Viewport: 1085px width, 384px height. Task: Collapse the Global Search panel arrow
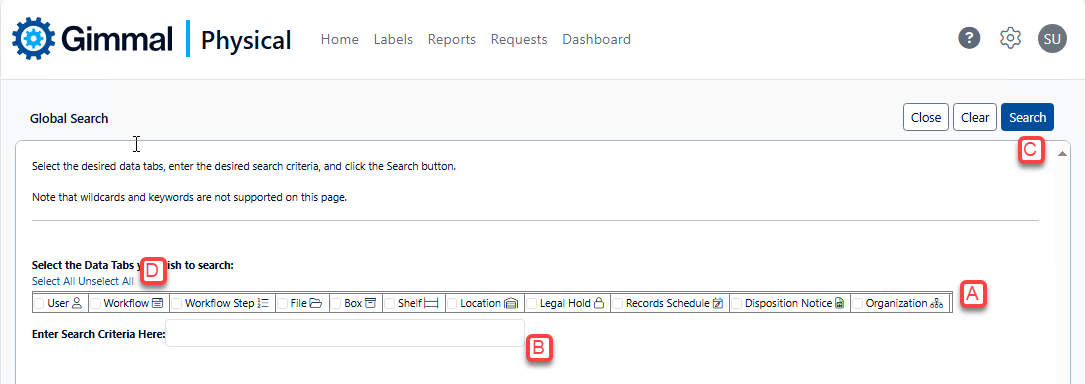point(1061,153)
